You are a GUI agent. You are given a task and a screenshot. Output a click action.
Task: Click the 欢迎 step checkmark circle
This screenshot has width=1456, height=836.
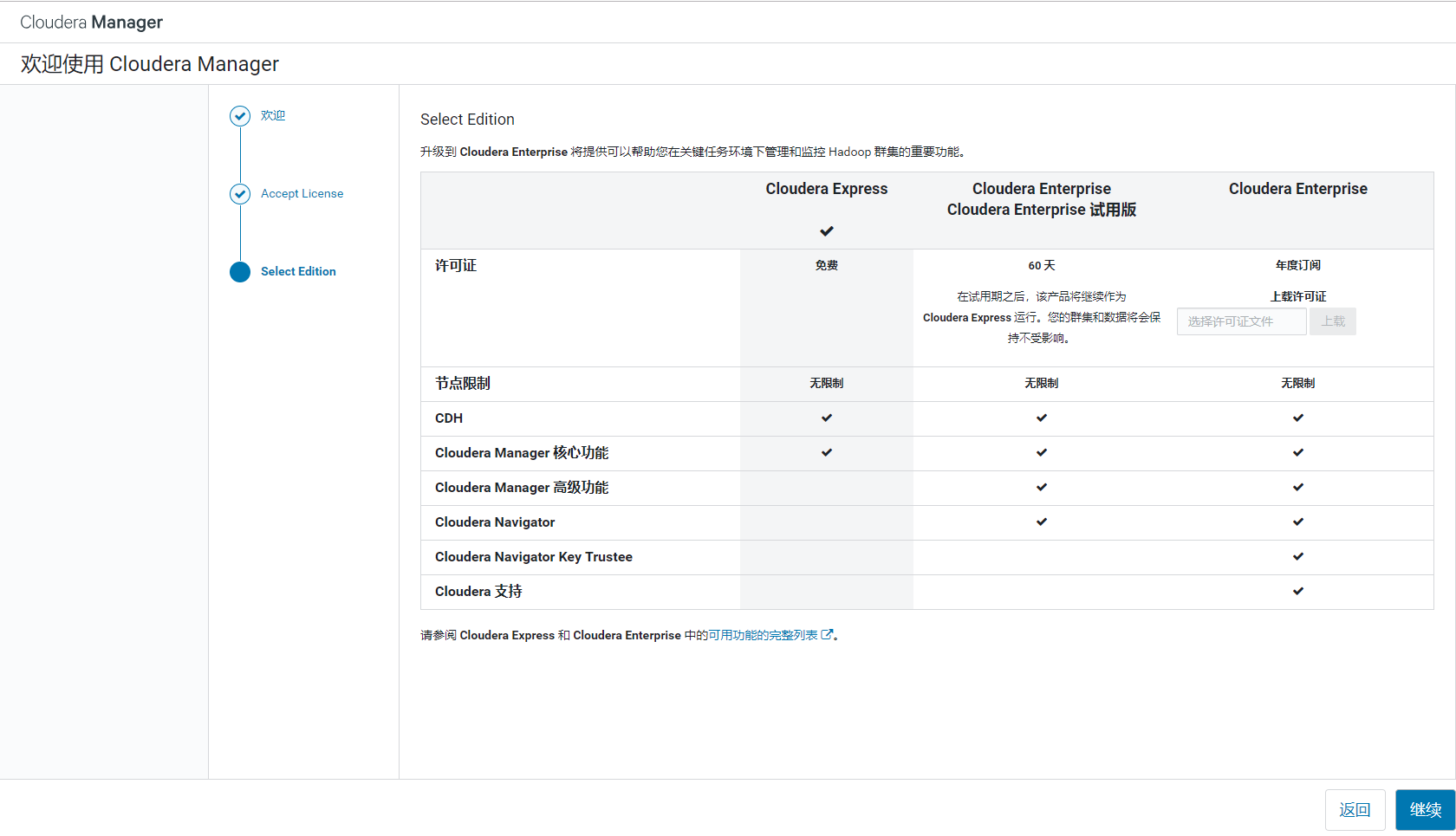tap(240, 116)
